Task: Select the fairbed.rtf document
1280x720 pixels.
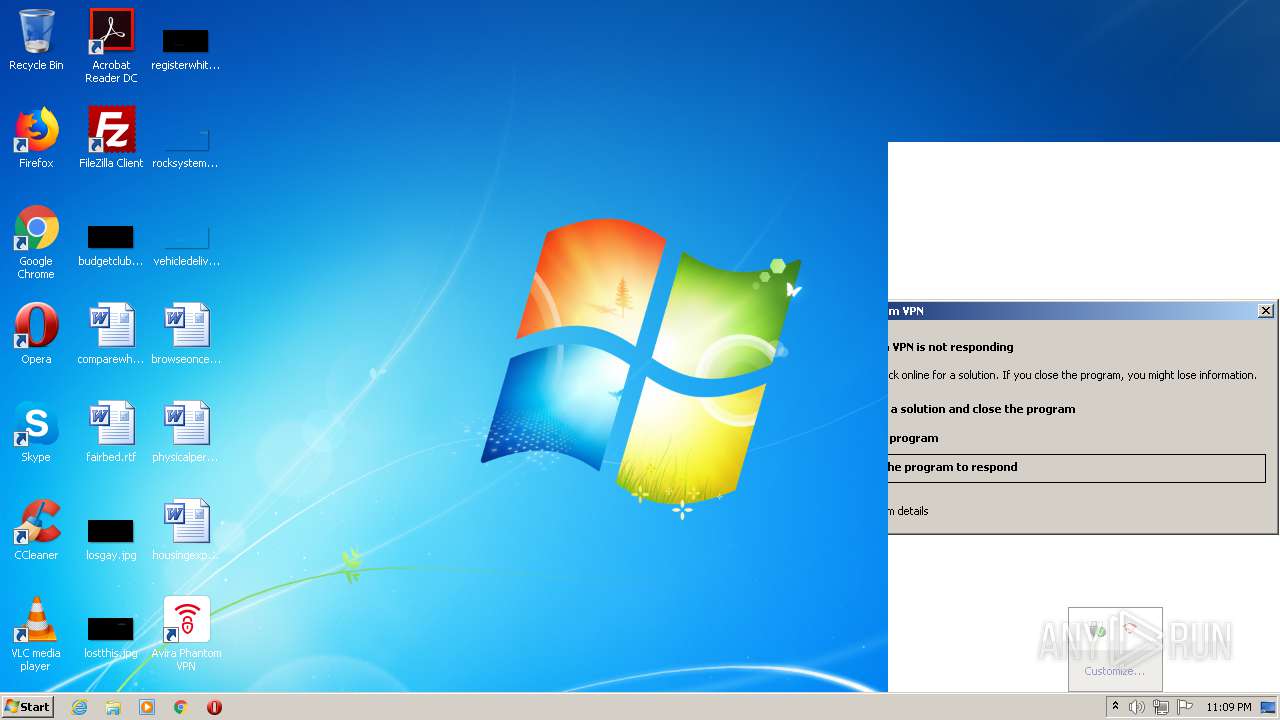Action: click(111, 432)
